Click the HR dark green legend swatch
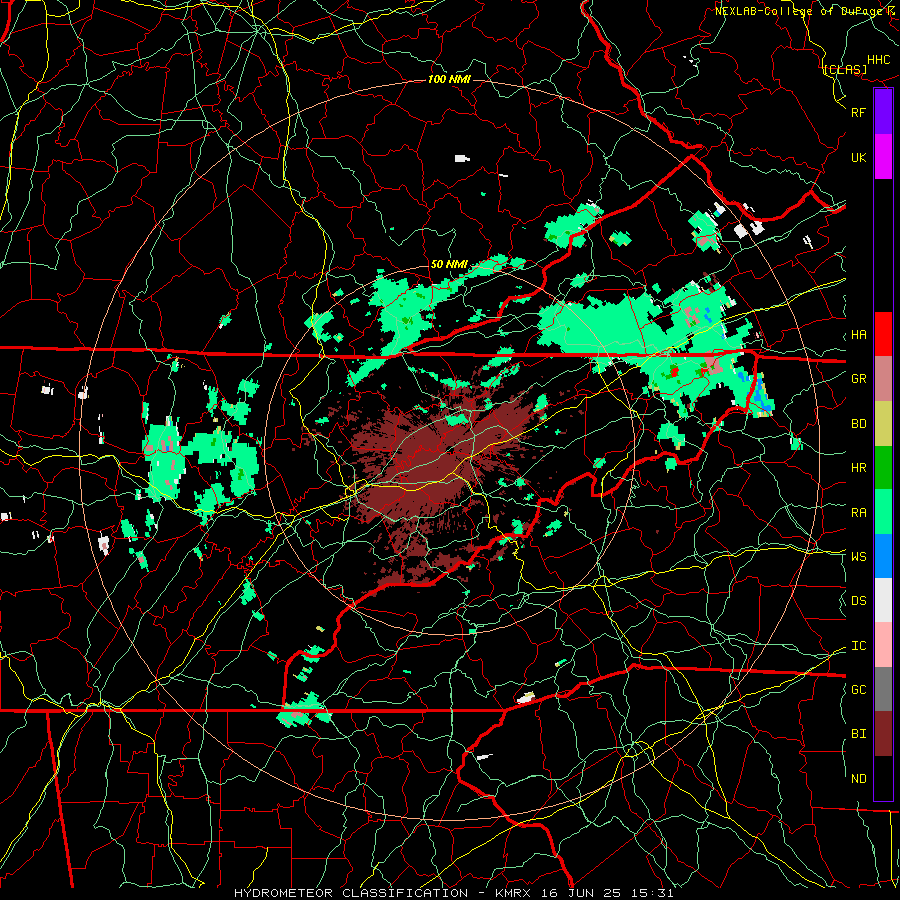The height and width of the screenshot is (900, 900). [883, 467]
